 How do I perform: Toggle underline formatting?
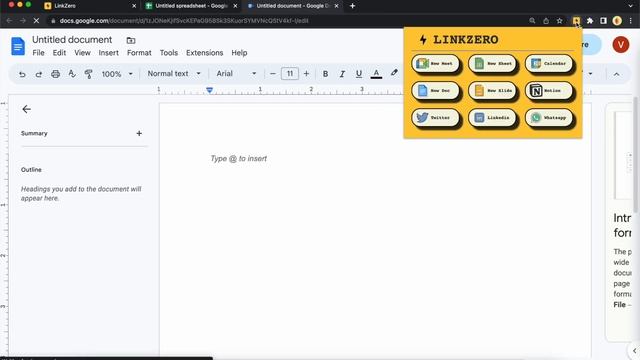click(x=359, y=74)
